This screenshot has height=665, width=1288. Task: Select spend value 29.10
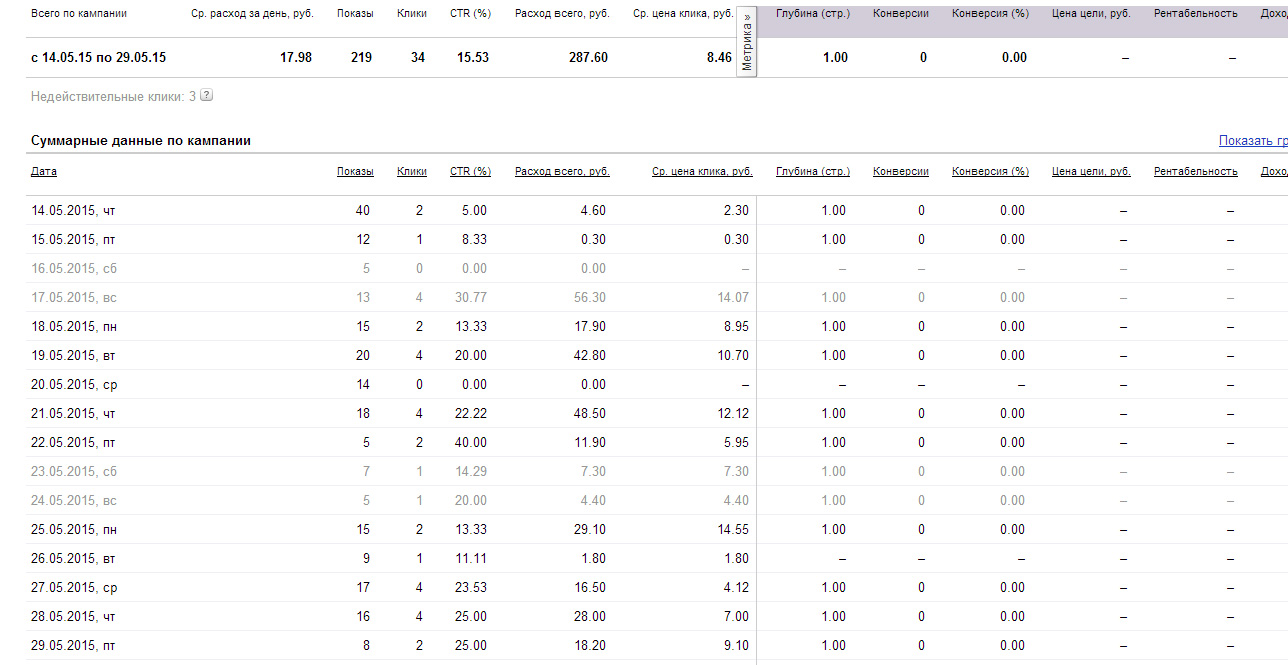pos(589,530)
